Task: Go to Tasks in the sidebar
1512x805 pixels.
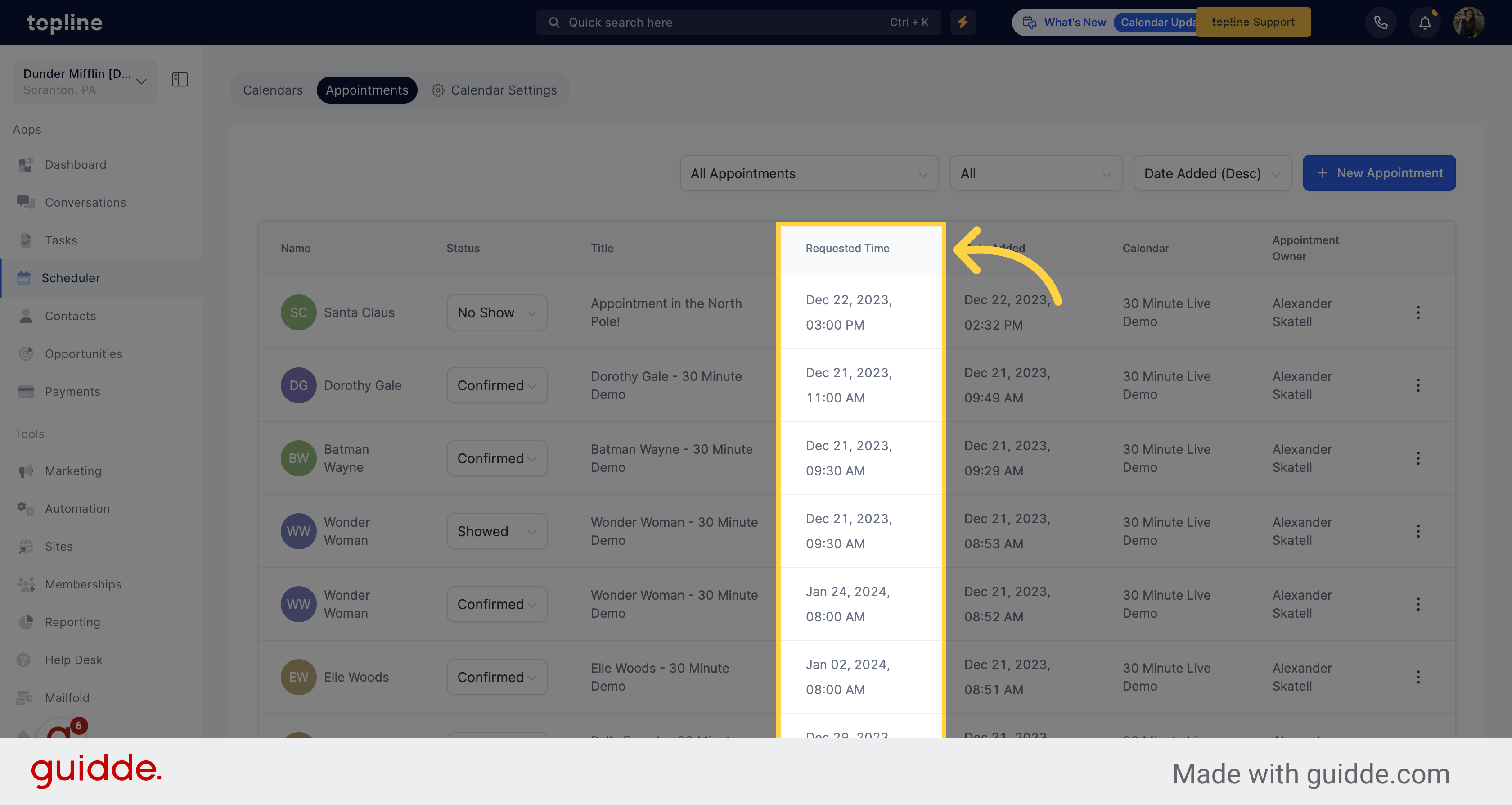Action: pyautogui.click(x=61, y=240)
